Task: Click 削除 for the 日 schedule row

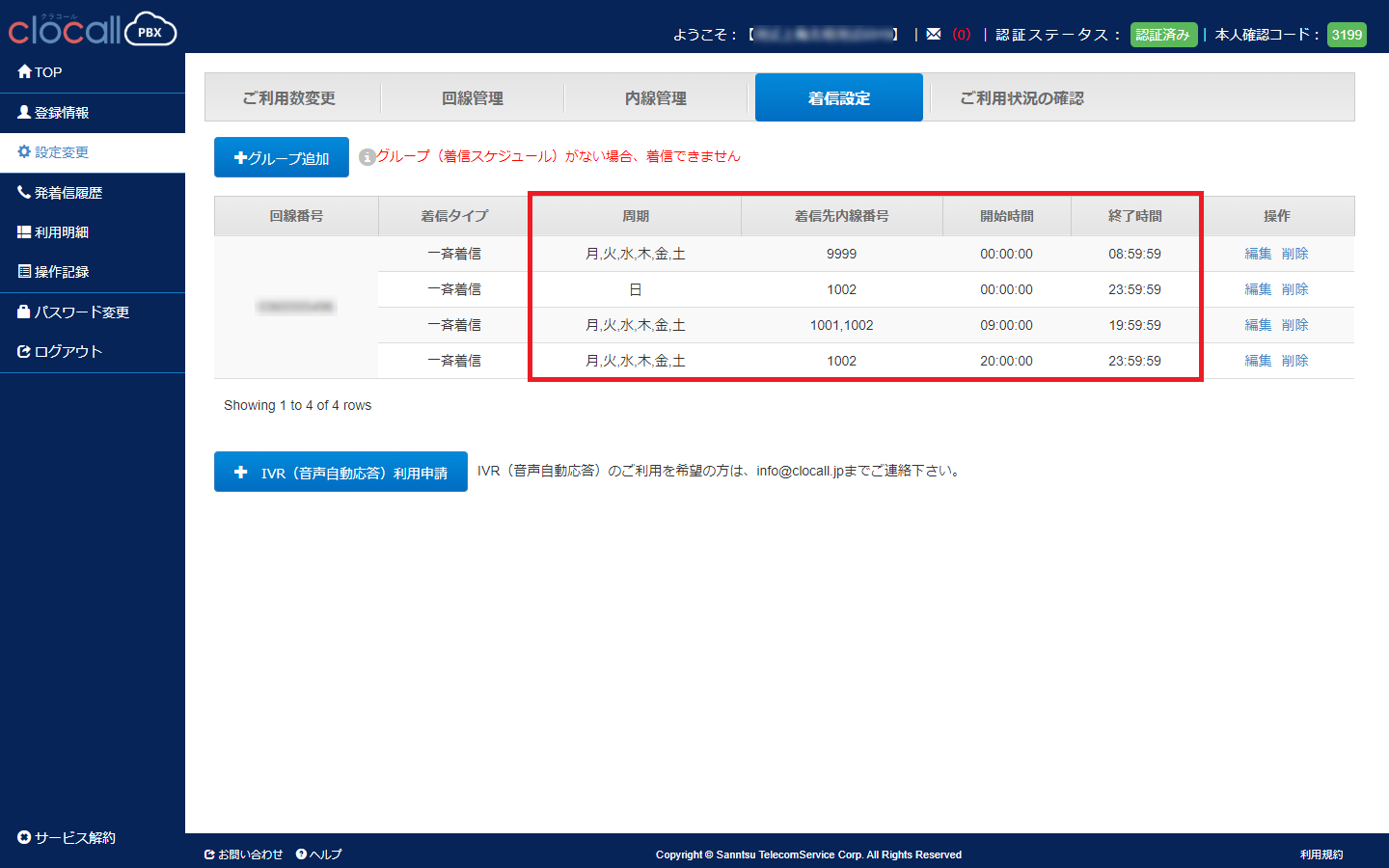Action: 1295,289
